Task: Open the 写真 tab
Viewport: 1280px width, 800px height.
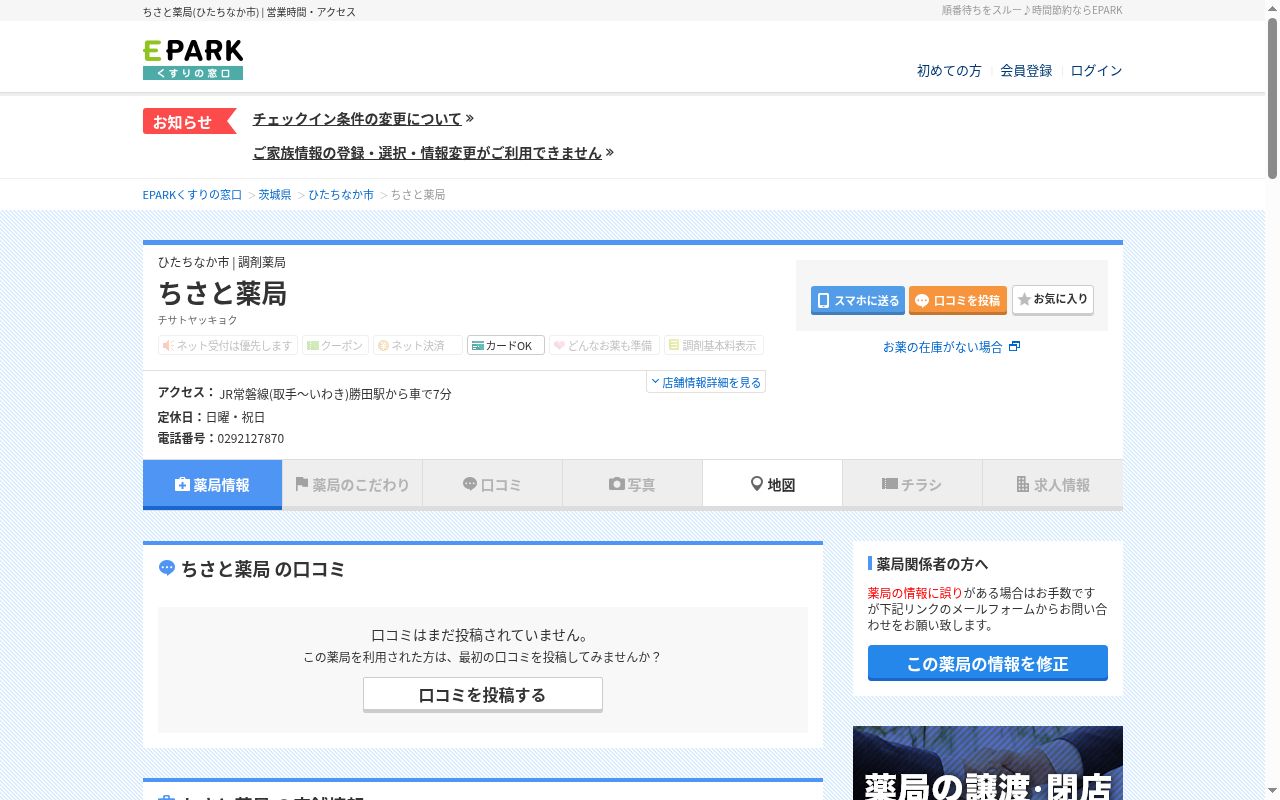Action: 633,485
